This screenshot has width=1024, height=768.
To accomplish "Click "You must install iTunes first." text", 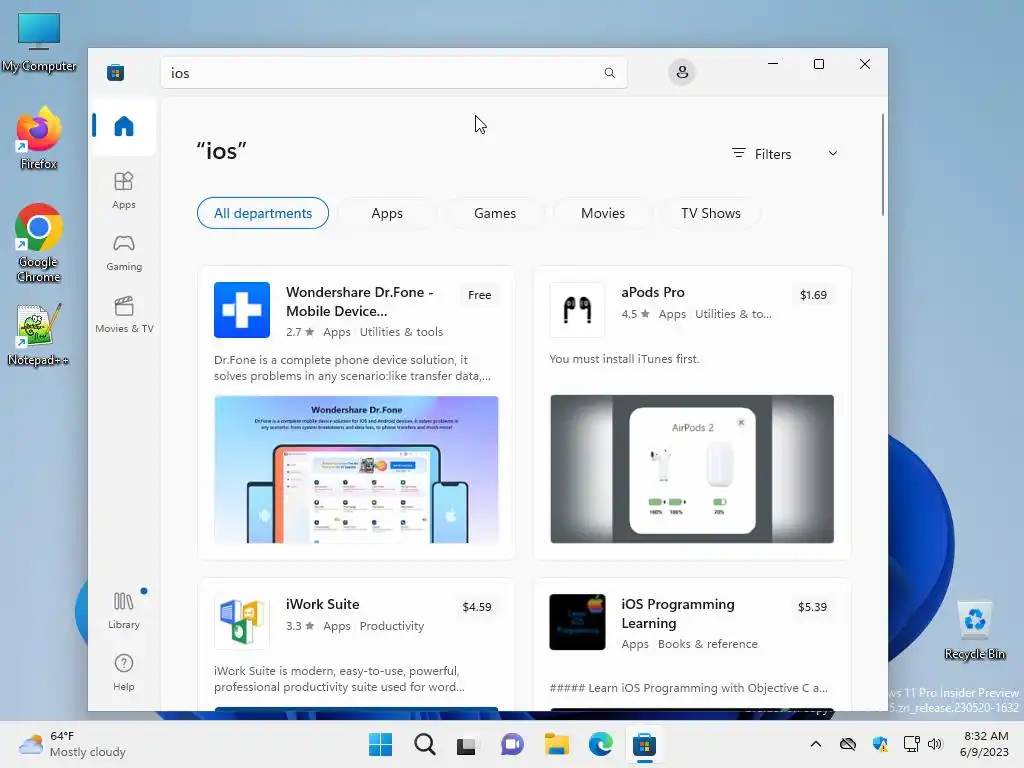I will click(x=624, y=359).
